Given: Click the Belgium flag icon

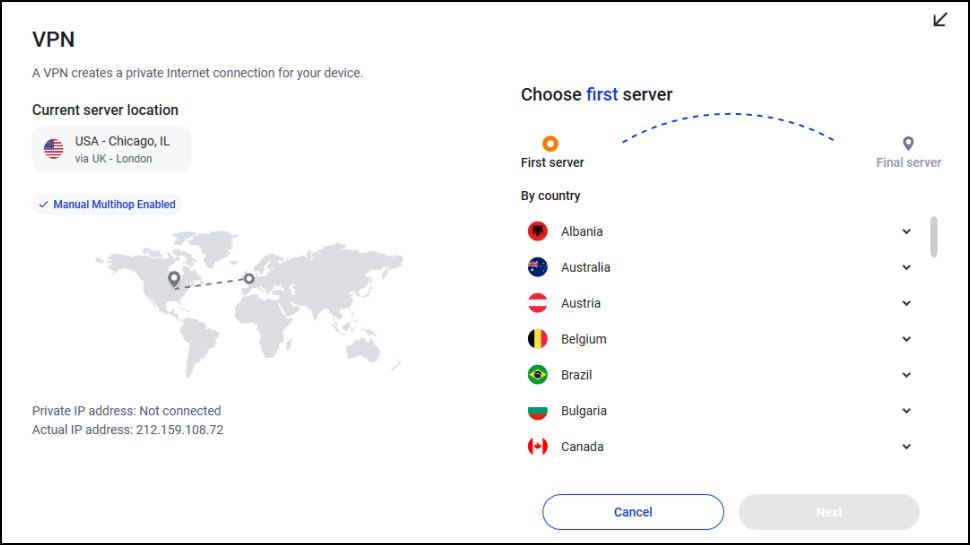Looking at the screenshot, I should click(538, 339).
